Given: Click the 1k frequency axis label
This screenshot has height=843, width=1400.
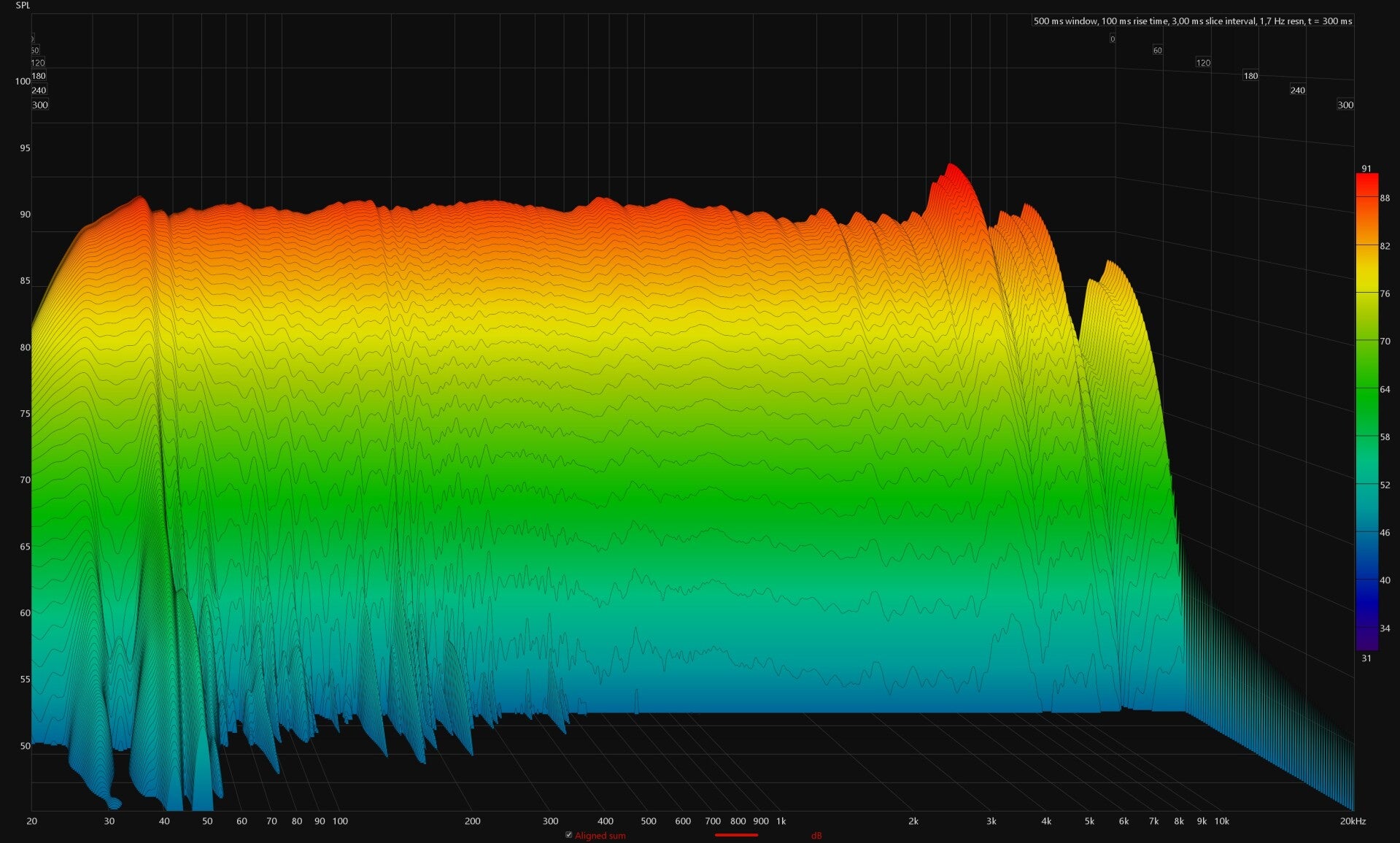Looking at the screenshot, I should point(781,821).
